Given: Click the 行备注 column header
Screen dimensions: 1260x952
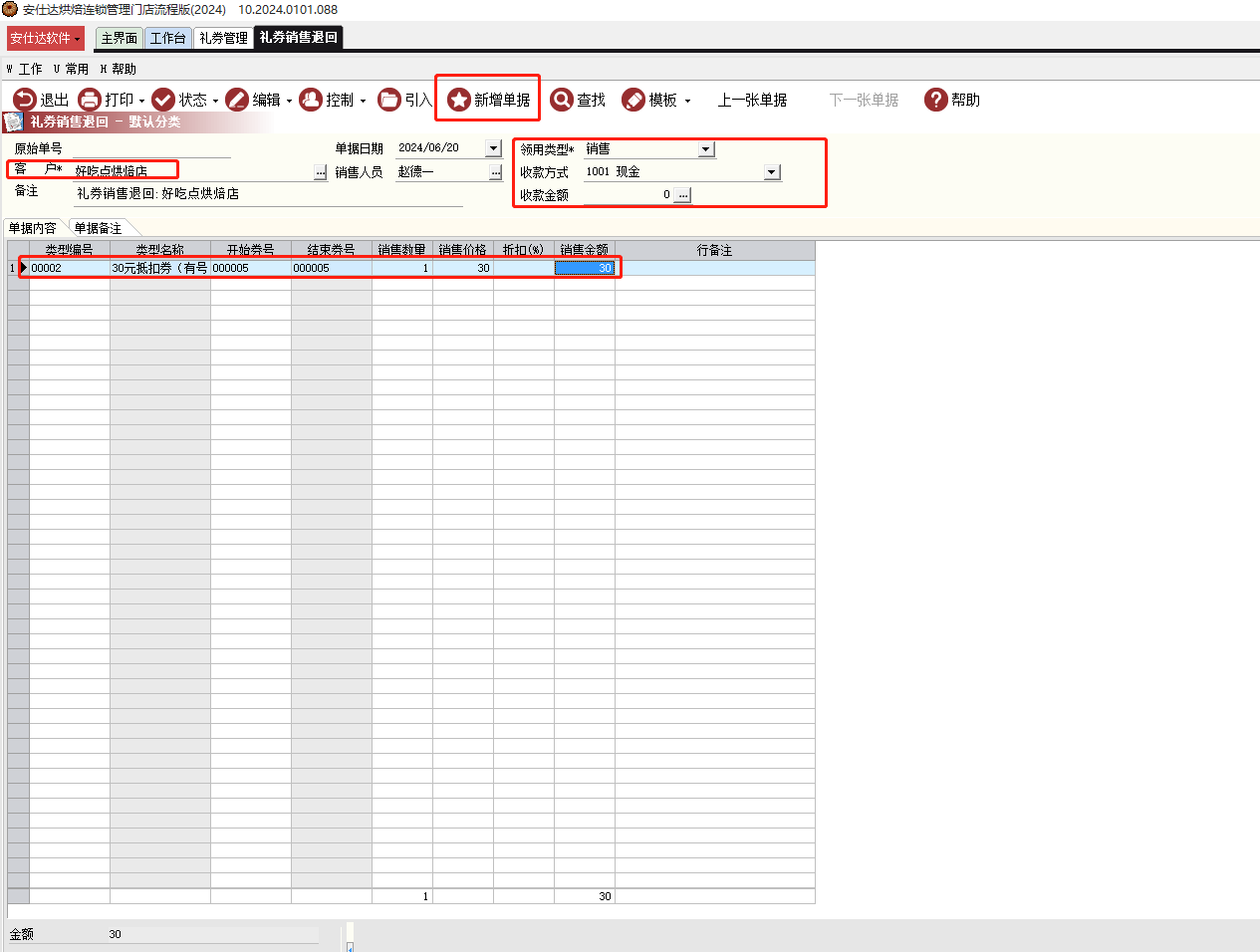Looking at the screenshot, I should [715, 250].
